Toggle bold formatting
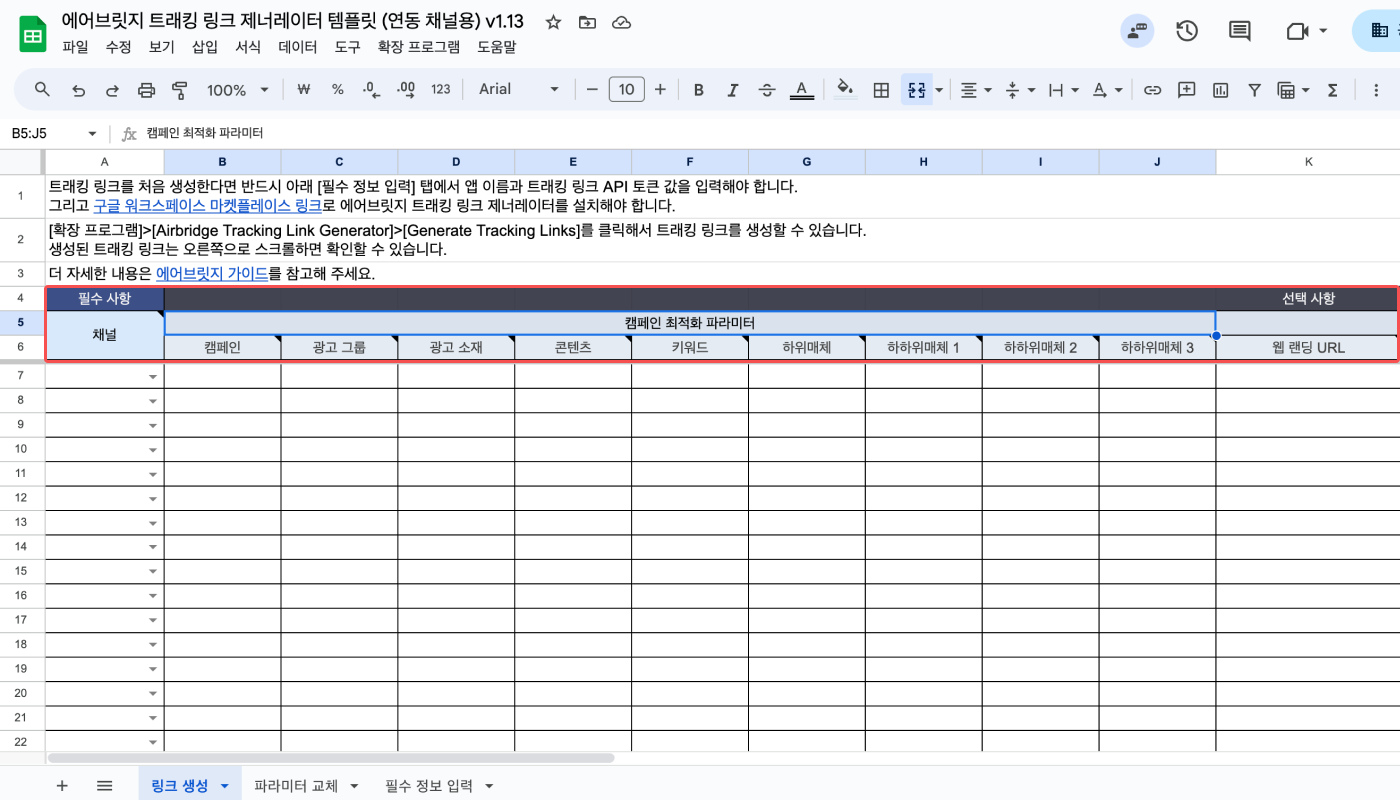 coord(699,90)
